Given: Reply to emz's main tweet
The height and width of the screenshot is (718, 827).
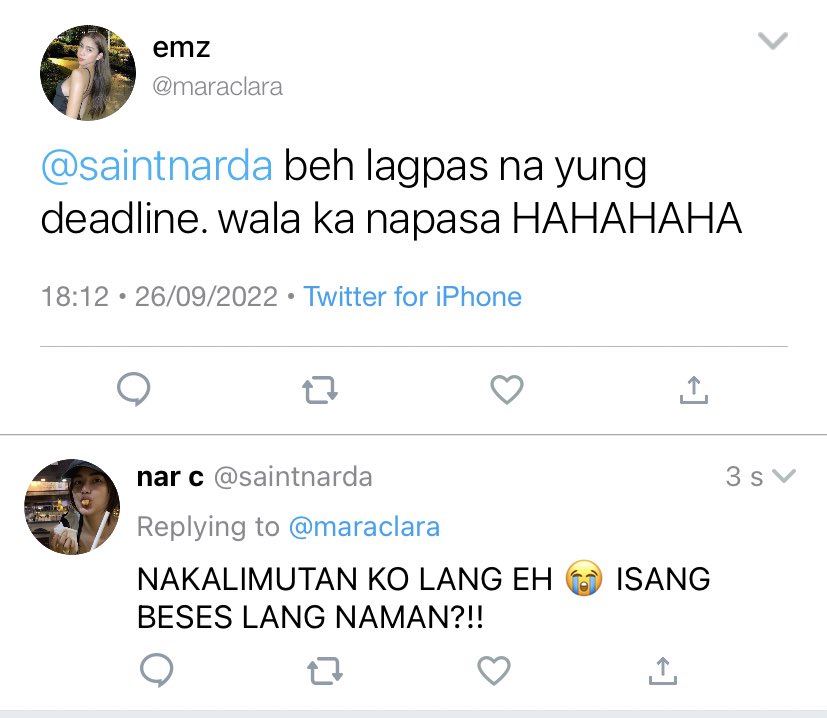Looking at the screenshot, I should pos(133,389).
